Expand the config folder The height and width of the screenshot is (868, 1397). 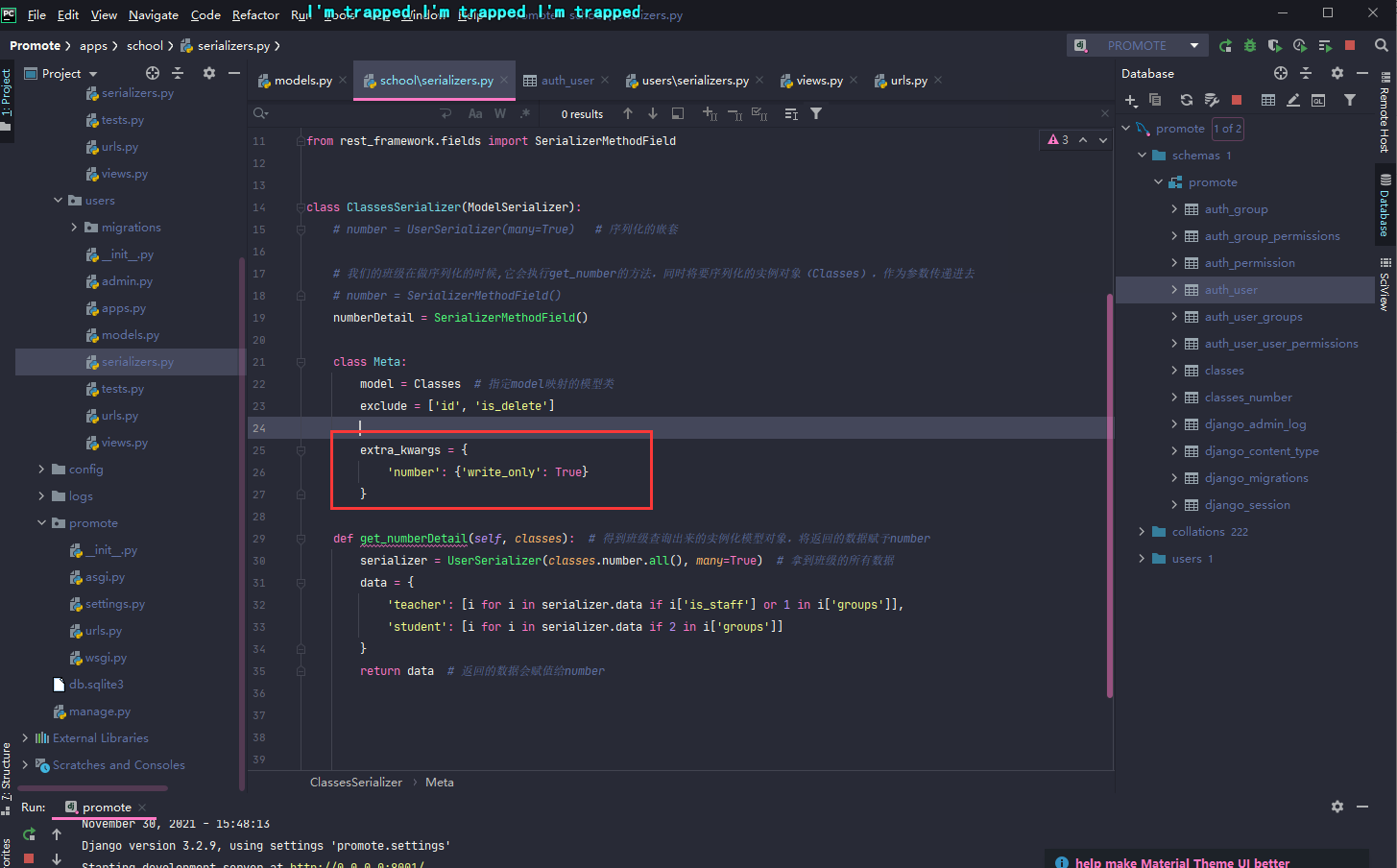[41, 470]
